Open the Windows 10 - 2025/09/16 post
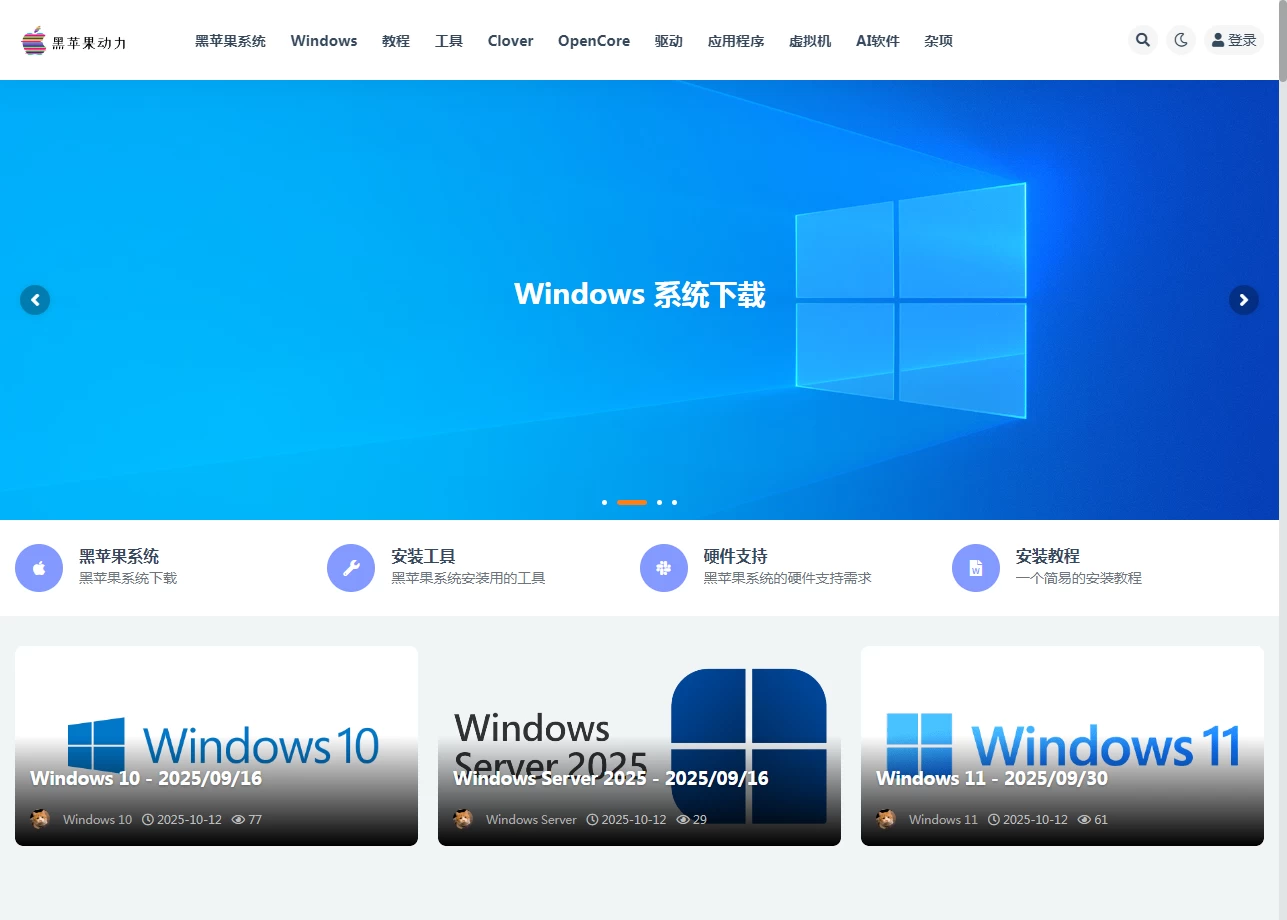The image size is (1287, 920). [146, 778]
